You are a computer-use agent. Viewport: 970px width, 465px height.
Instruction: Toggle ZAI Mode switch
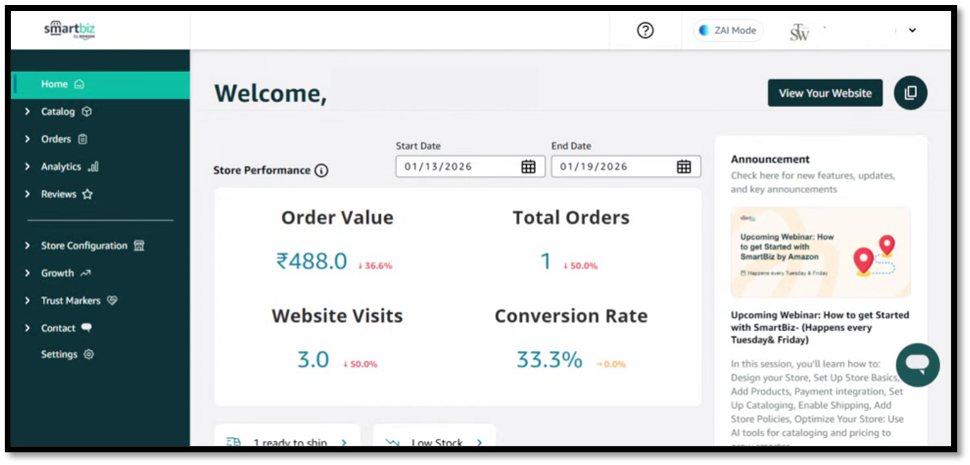pos(728,31)
